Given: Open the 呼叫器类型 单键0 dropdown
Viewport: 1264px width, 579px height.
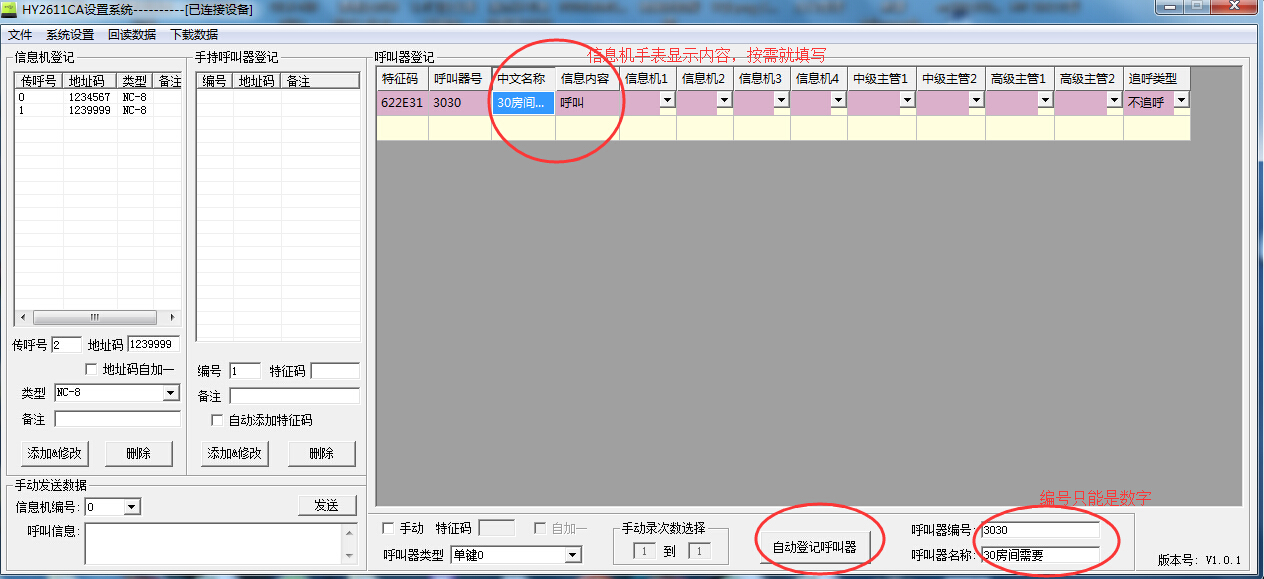Looking at the screenshot, I should pyautogui.click(x=573, y=555).
